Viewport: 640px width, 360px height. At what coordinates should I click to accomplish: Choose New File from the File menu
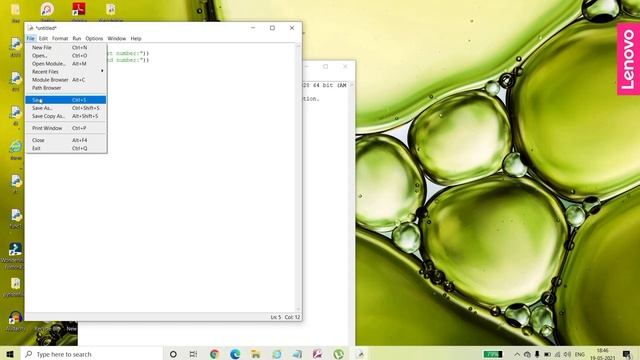(x=66, y=48)
